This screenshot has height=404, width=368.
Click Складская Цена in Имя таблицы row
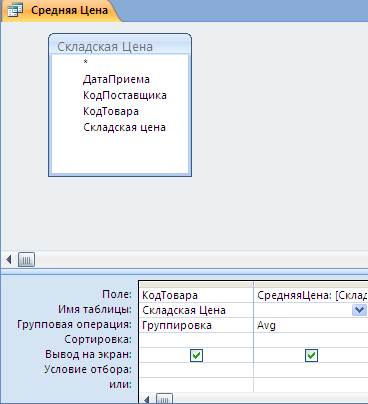[196, 310]
